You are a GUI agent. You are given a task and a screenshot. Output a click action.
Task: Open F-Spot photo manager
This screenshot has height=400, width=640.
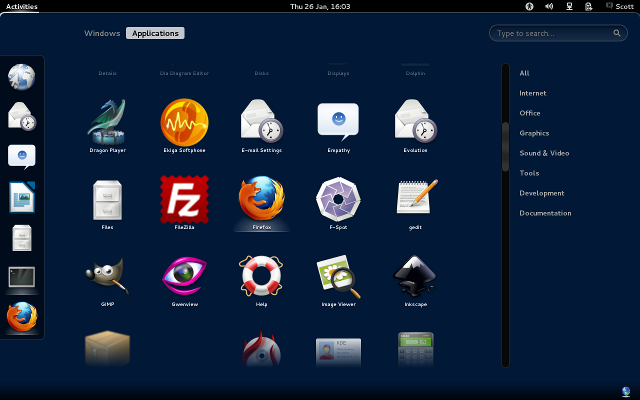click(338, 203)
